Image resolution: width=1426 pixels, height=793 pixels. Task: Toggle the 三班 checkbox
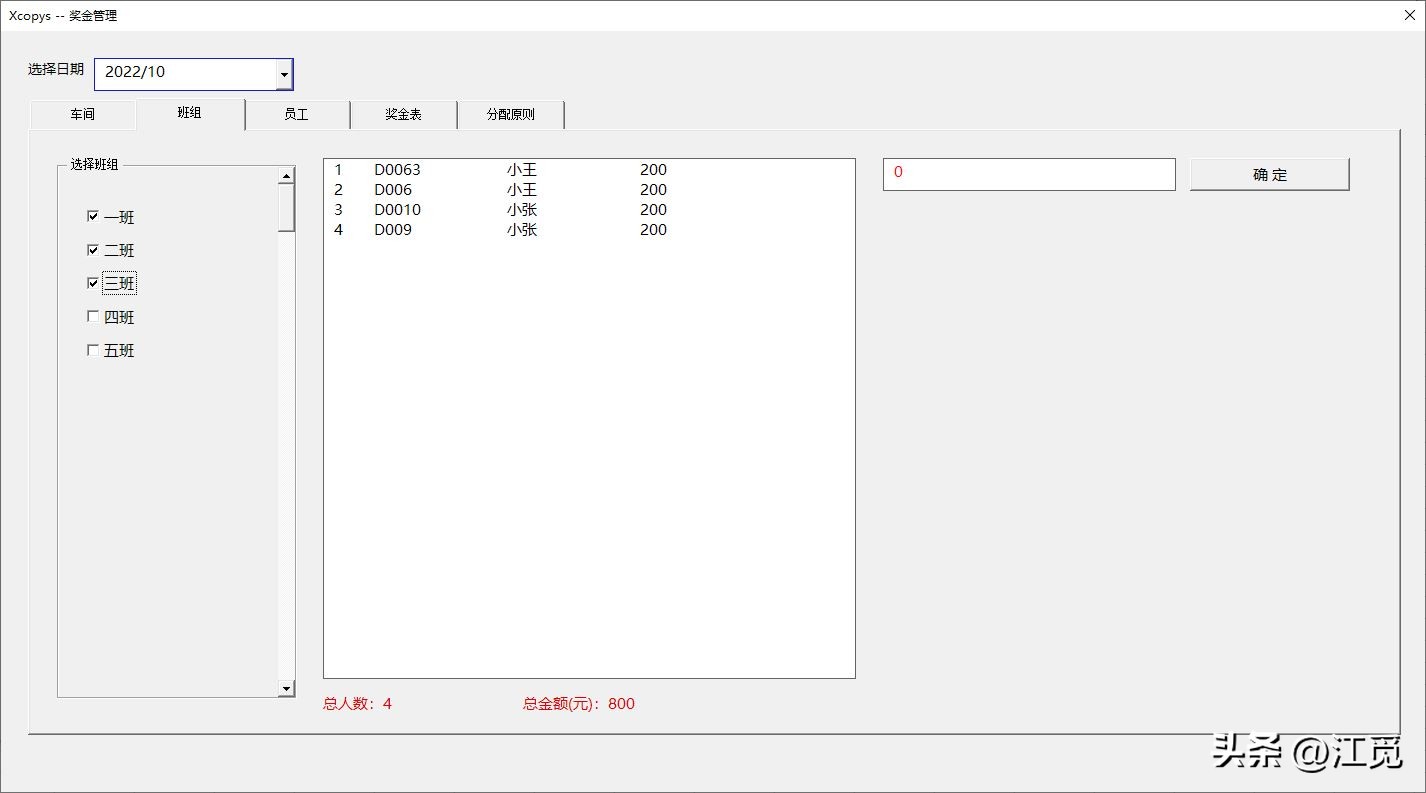[93, 283]
